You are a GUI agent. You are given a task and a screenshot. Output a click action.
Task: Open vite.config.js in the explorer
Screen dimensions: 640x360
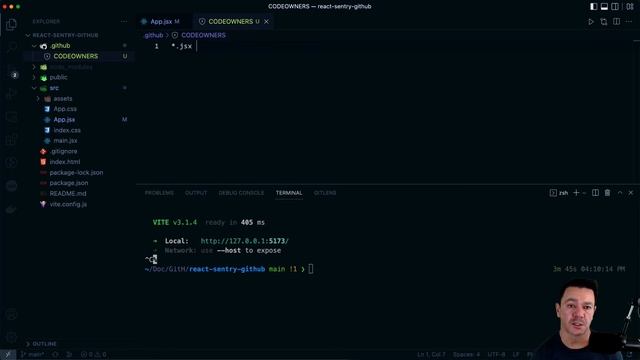[x=68, y=204]
